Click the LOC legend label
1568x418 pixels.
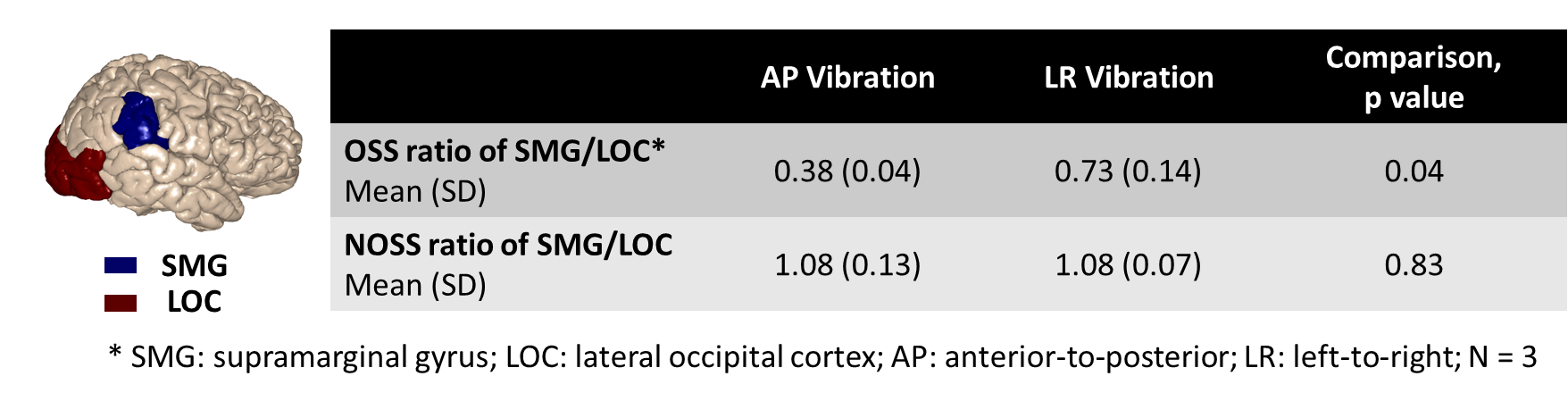(194, 302)
